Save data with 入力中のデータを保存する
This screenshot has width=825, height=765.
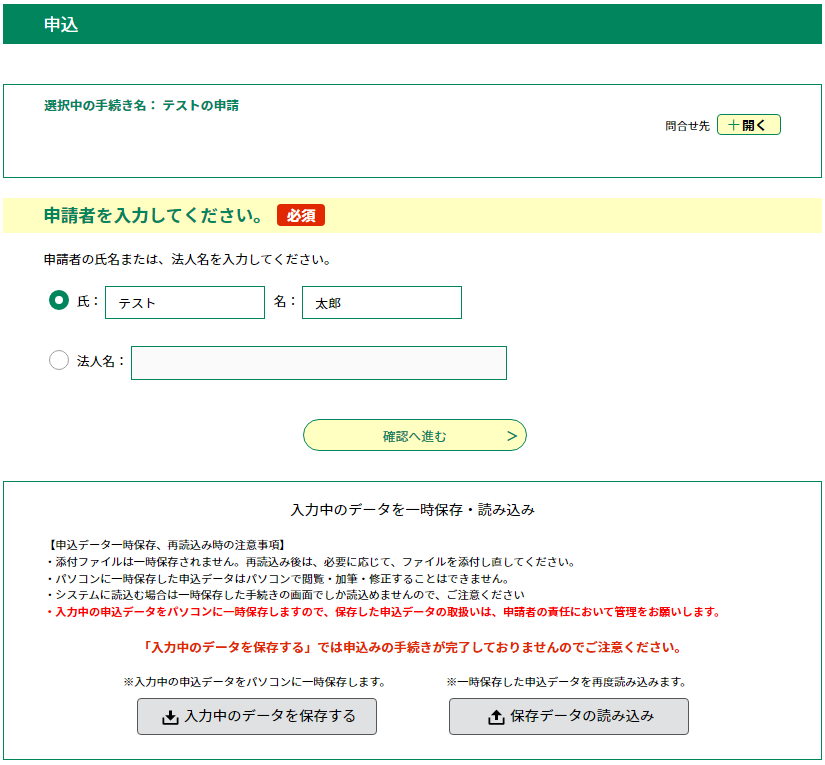(257, 717)
